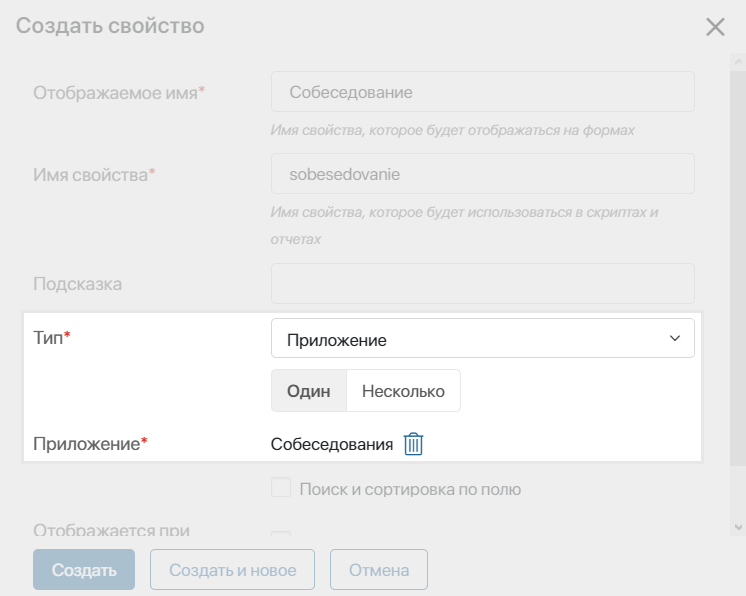
Task: Click the vertical scrollbar thumb
Action: (738, 268)
